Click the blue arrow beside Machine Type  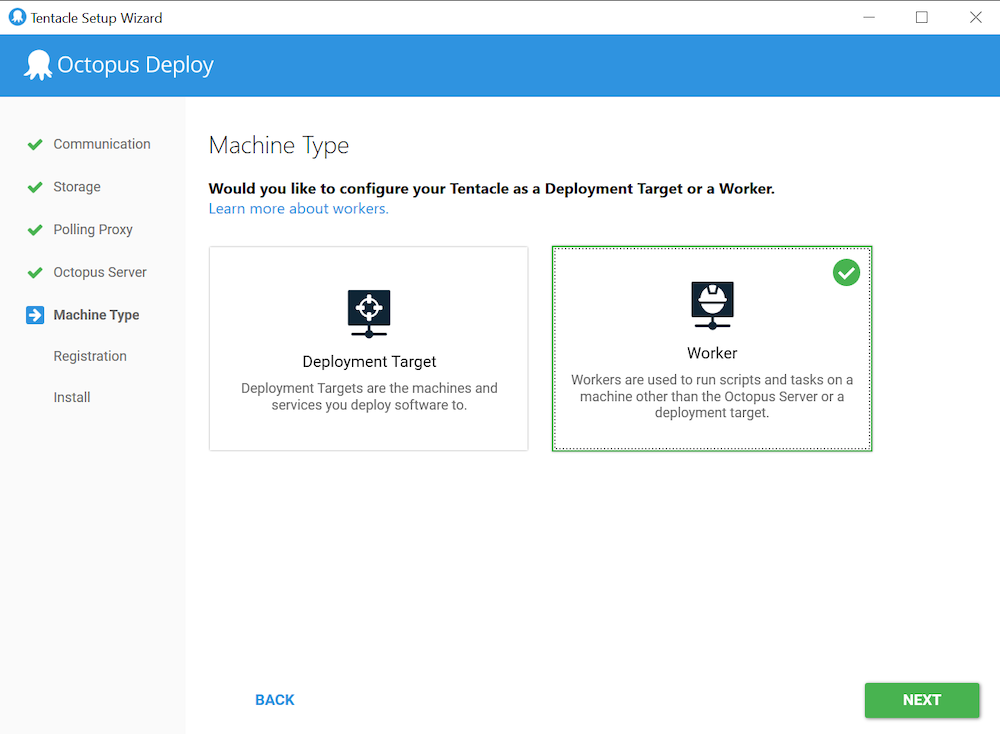35,315
